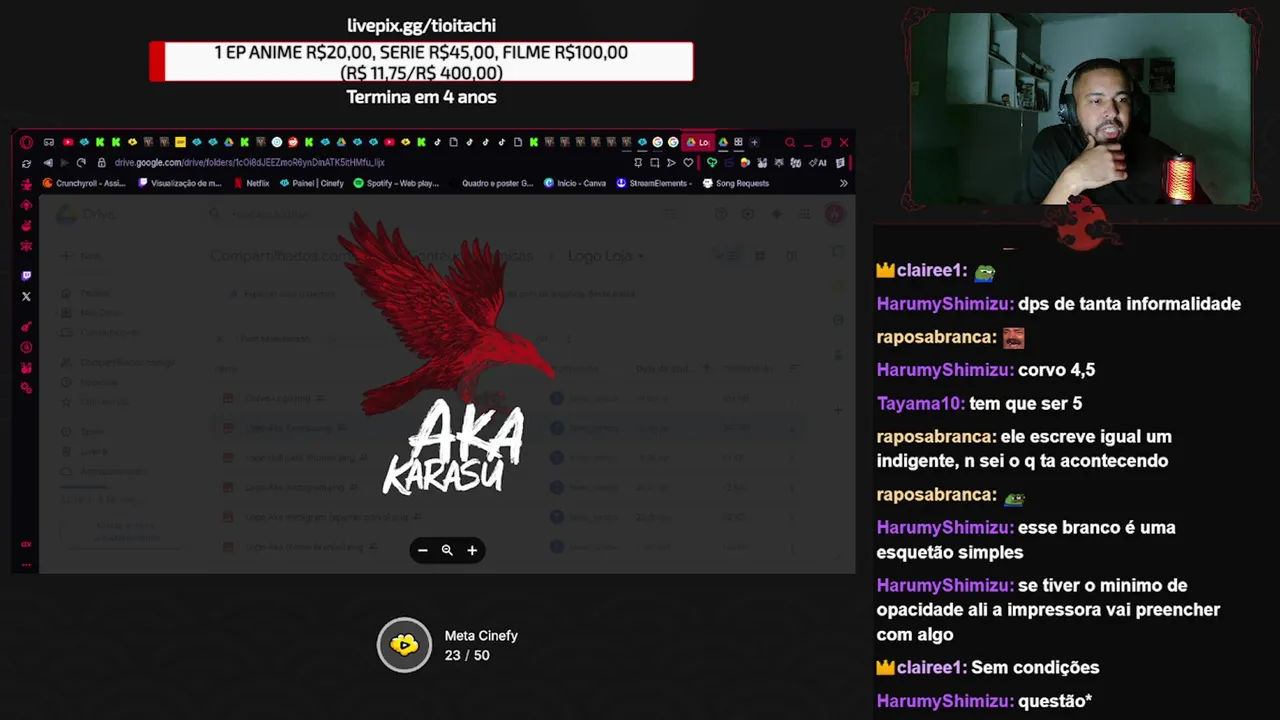This screenshot has height=720, width=1280.
Task: Switch Drive to list layout
Action: point(727,256)
